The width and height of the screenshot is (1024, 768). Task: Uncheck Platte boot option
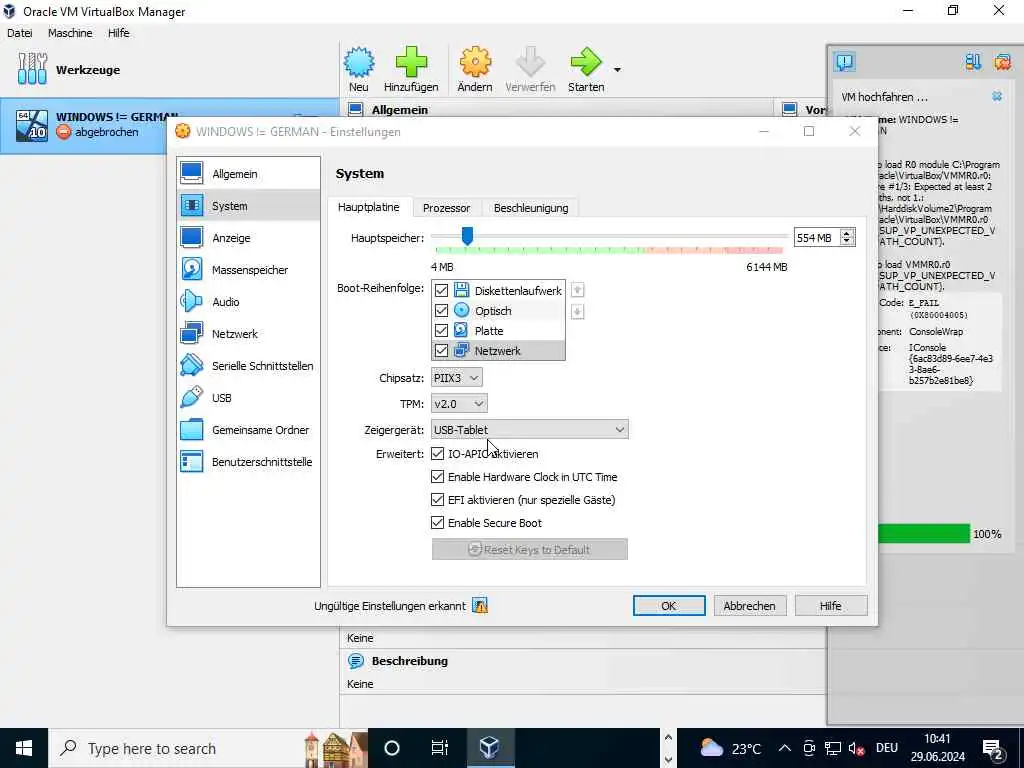pyautogui.click(x=441, y=330)
